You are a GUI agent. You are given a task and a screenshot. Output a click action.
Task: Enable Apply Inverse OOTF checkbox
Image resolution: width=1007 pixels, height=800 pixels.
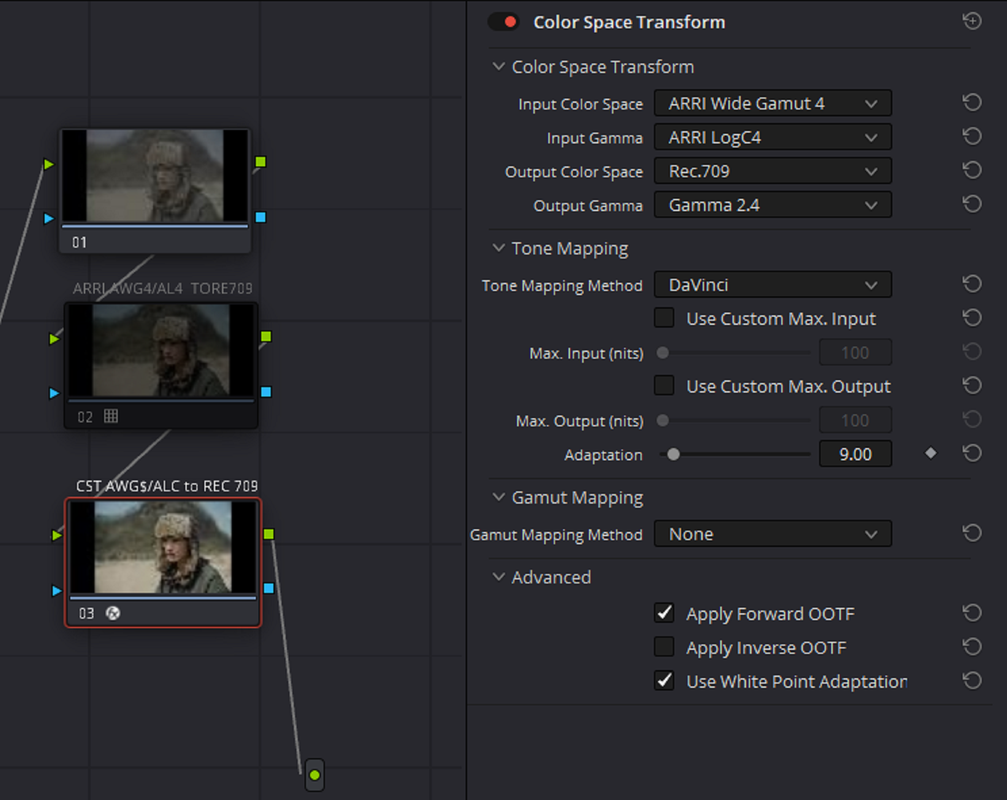664,647
